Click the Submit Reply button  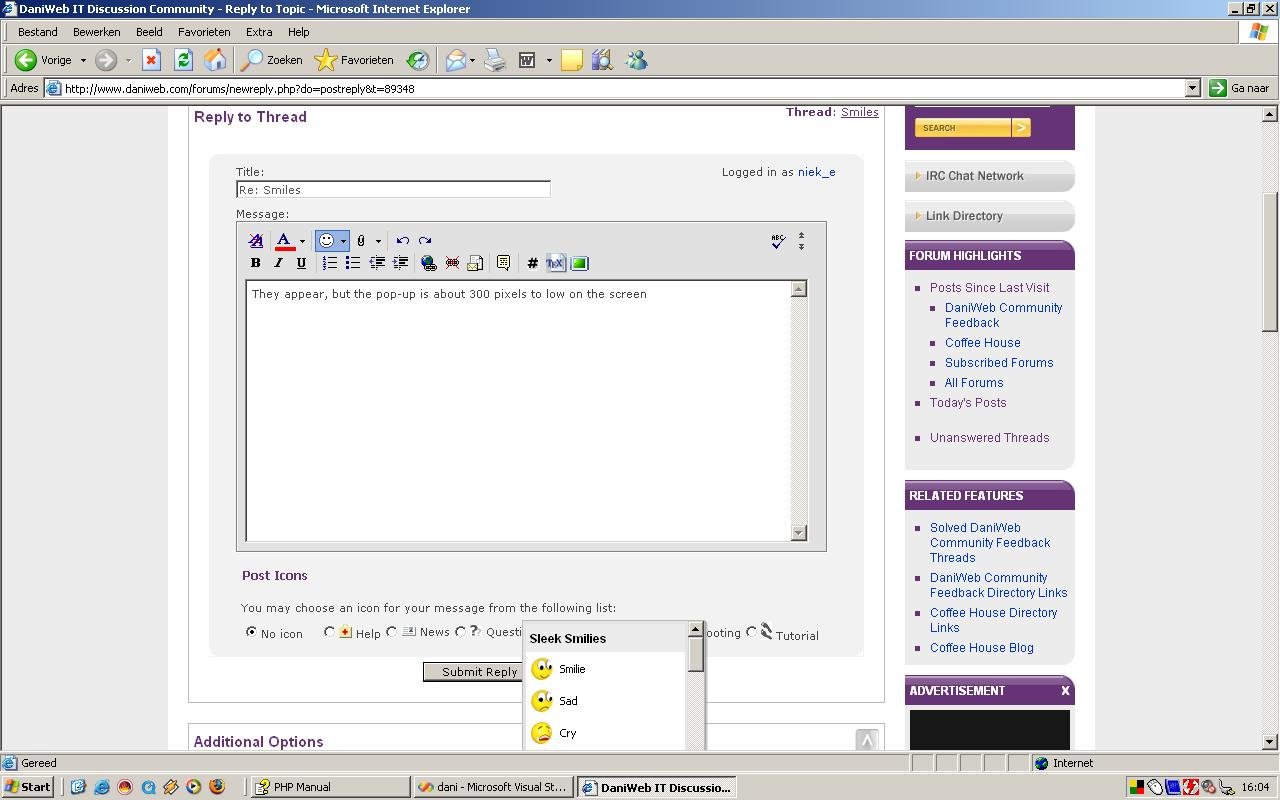click(x=473, y=672)
